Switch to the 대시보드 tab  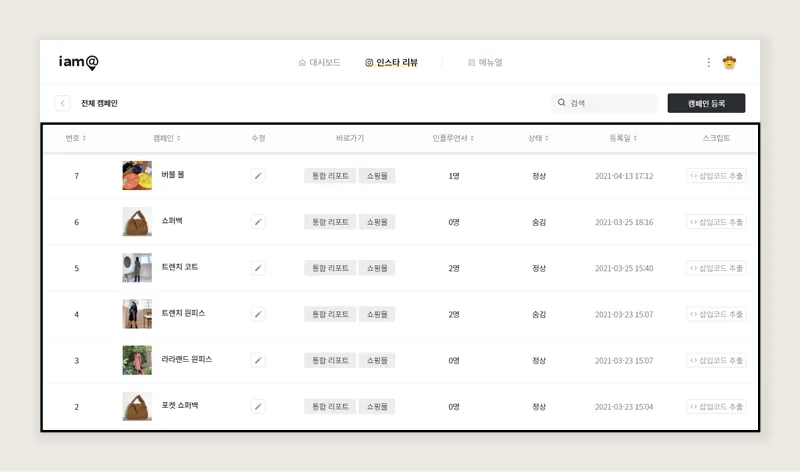click(319, 62)
